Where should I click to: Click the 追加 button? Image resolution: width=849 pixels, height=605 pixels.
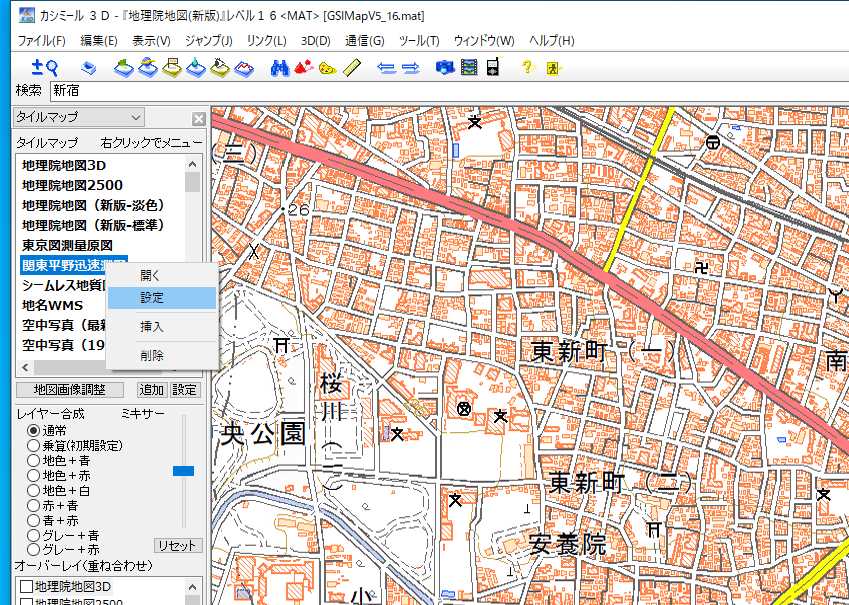pos(152,390)
